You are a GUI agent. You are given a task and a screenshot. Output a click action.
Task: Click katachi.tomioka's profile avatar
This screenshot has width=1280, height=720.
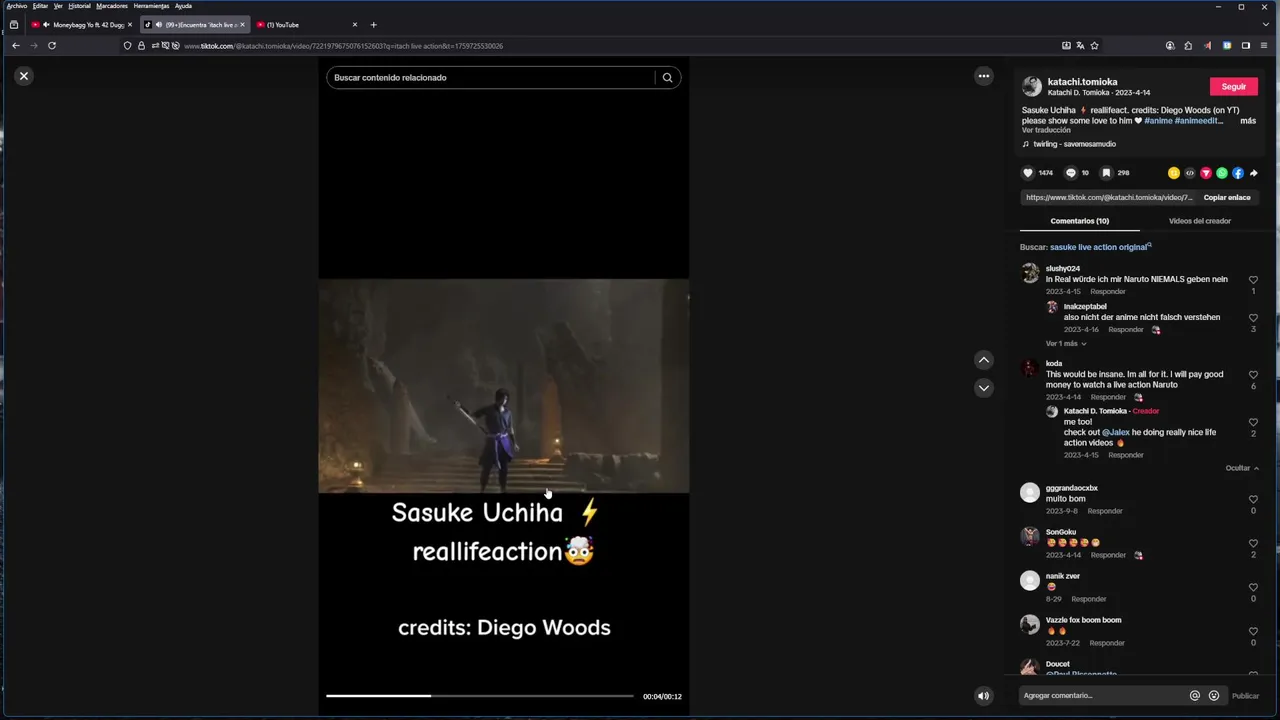point(1032,87)
